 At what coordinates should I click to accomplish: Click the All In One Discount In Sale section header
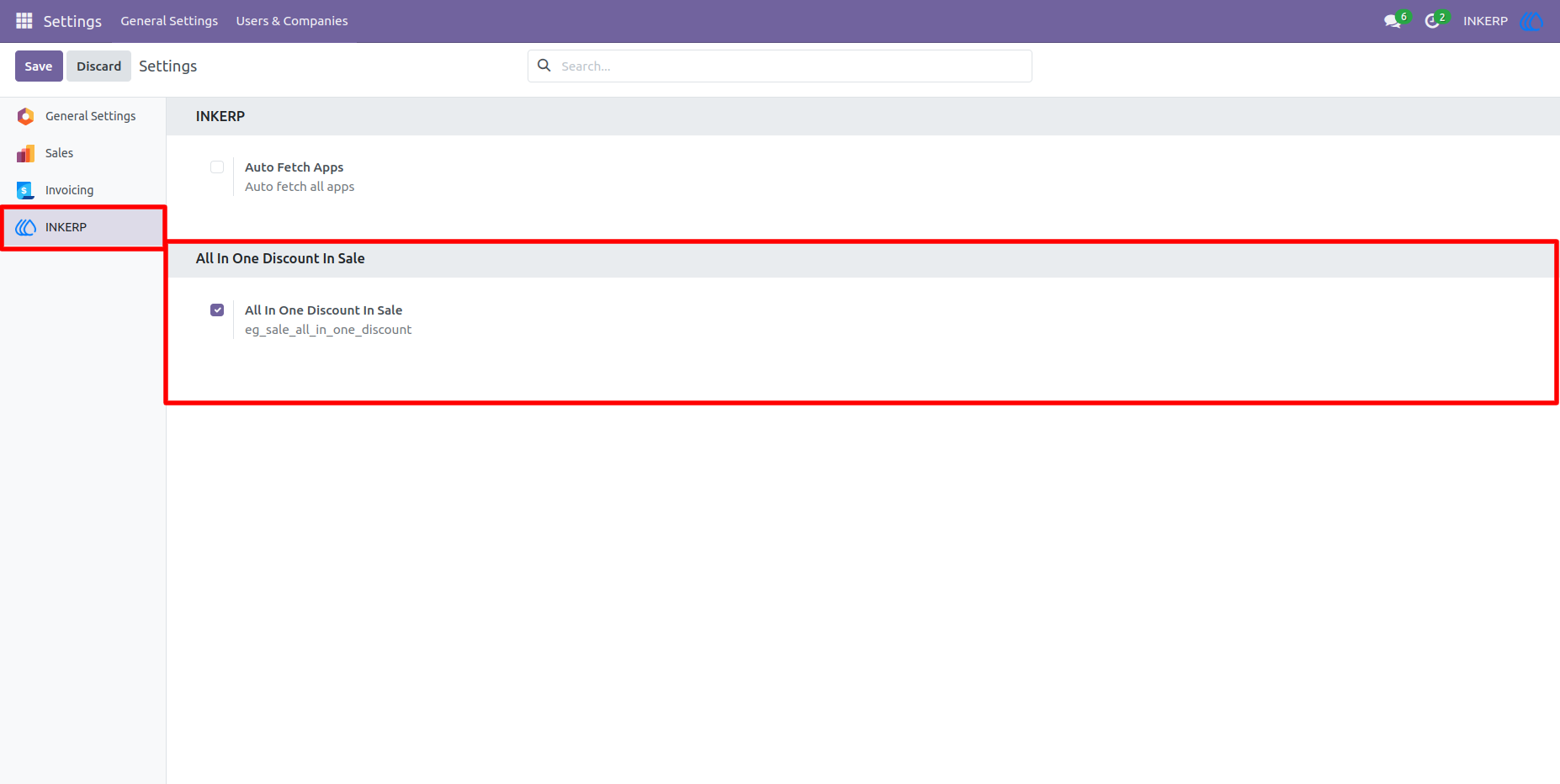(x=280, y=258)
